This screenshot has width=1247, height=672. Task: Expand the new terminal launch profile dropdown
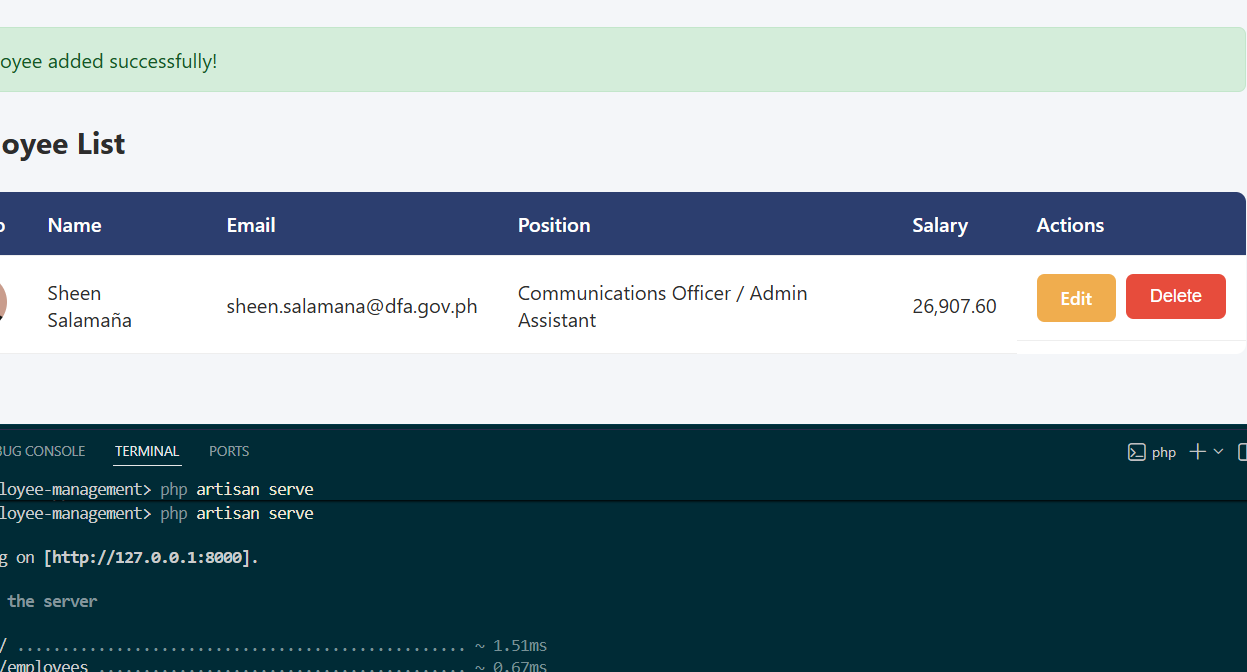(x=1218, y=452)
